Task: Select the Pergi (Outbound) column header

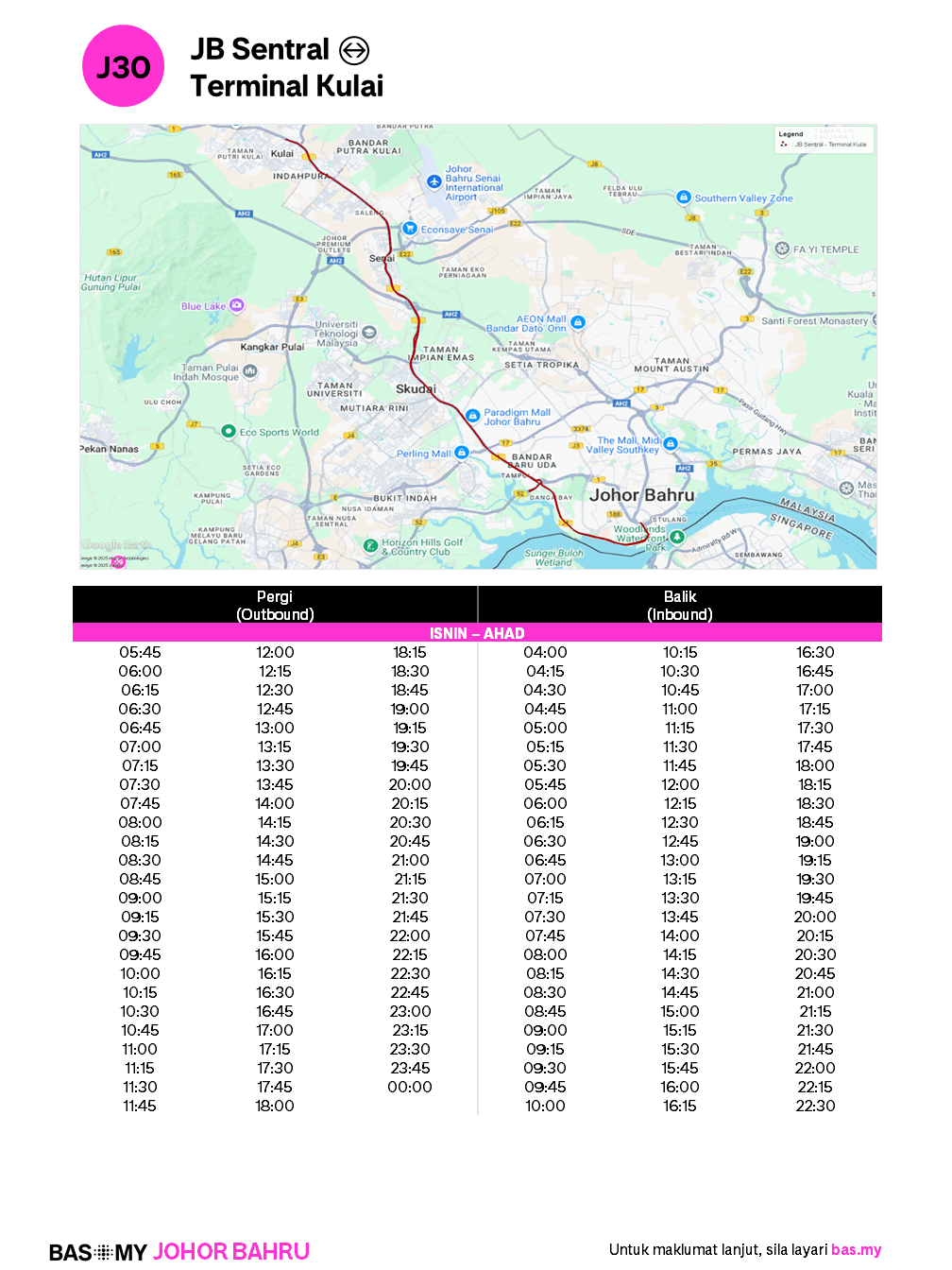Action: pos(275,605)
